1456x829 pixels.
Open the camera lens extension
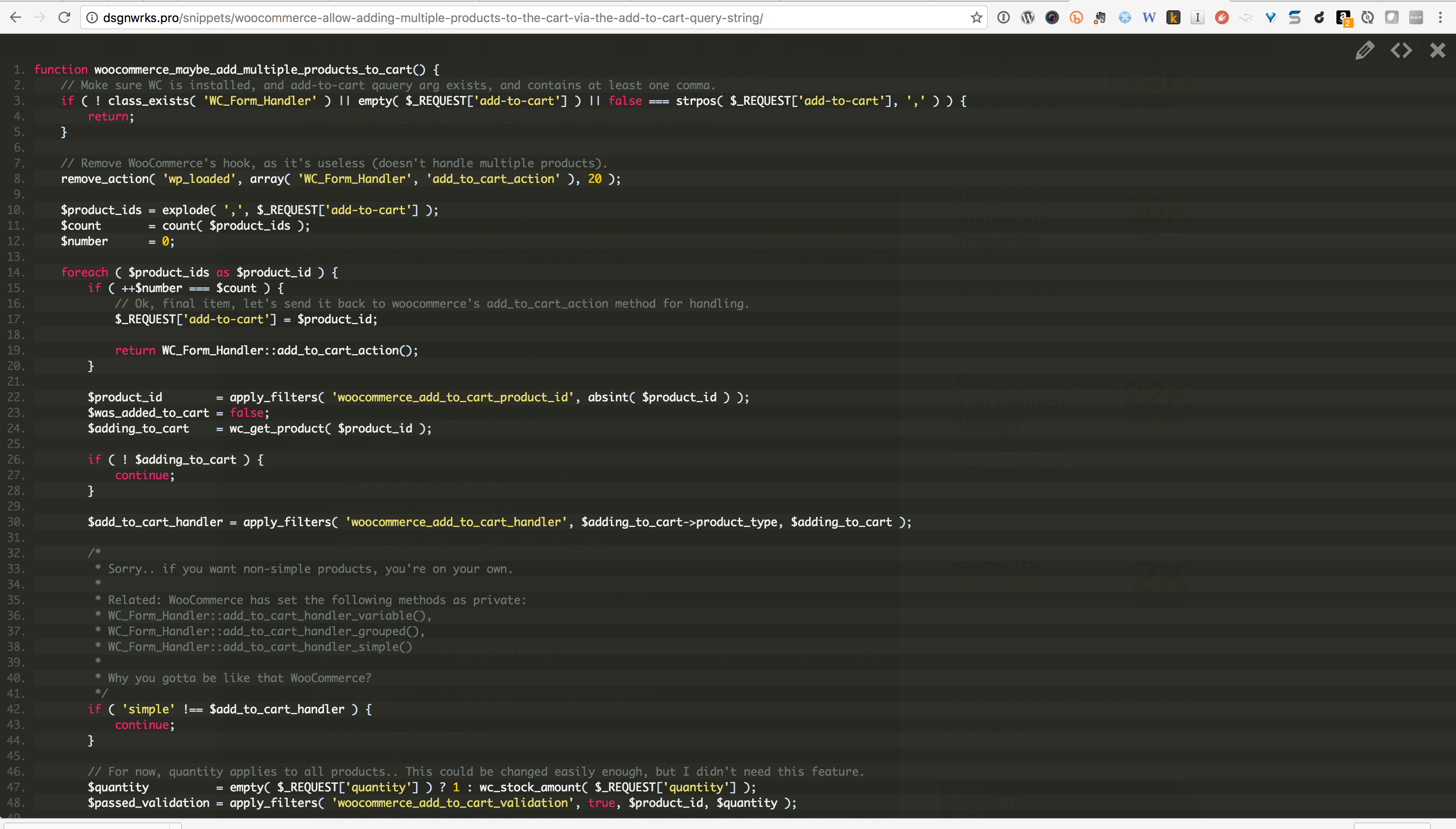(1052, 18)
